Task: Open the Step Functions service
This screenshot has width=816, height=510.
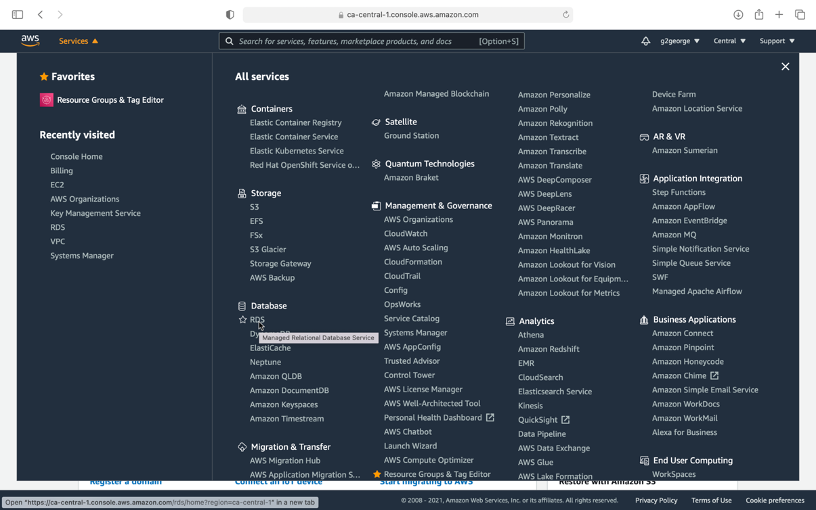Action: 679,193
